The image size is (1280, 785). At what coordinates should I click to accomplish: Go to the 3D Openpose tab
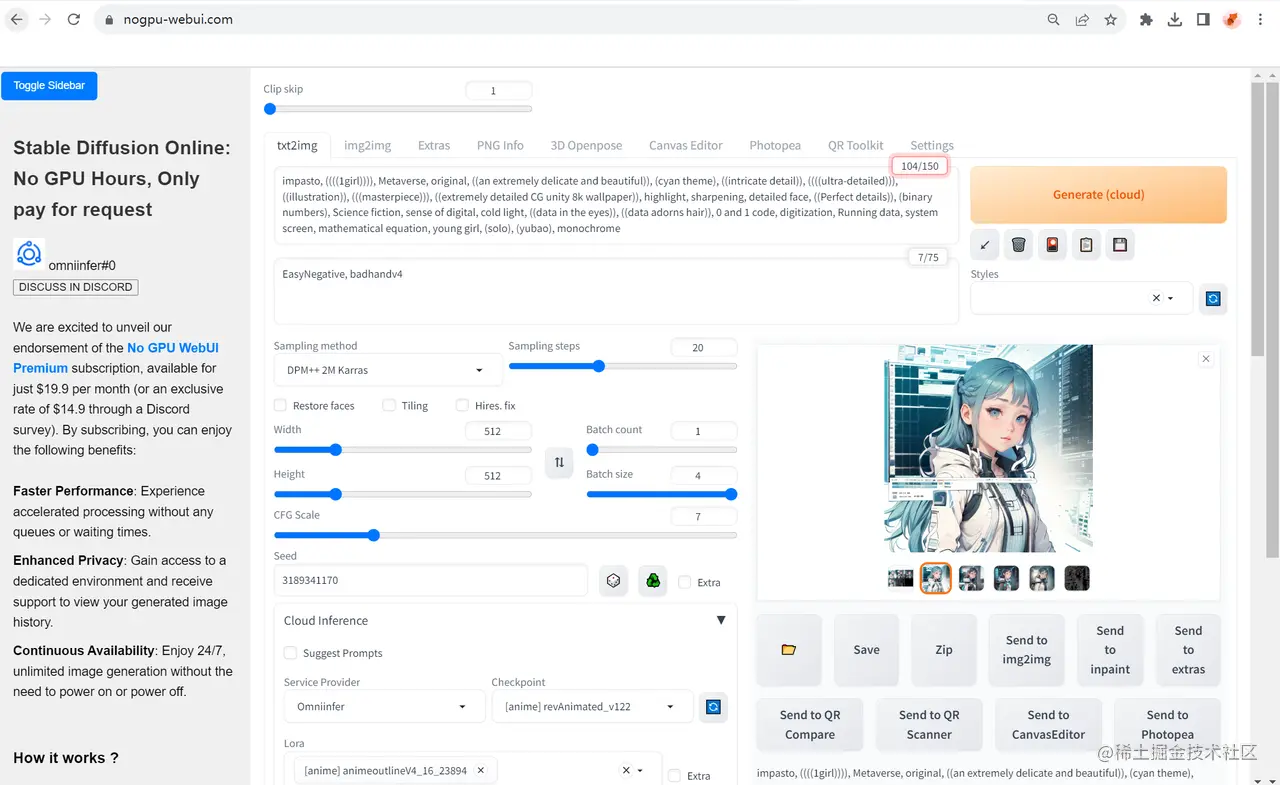tap(586, 145)
